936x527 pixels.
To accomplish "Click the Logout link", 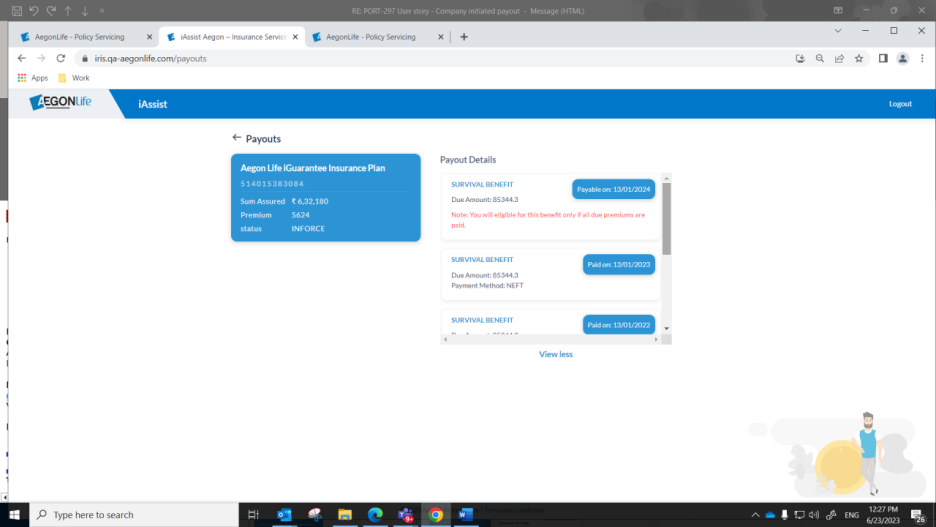I will click(x=900, y=104).
